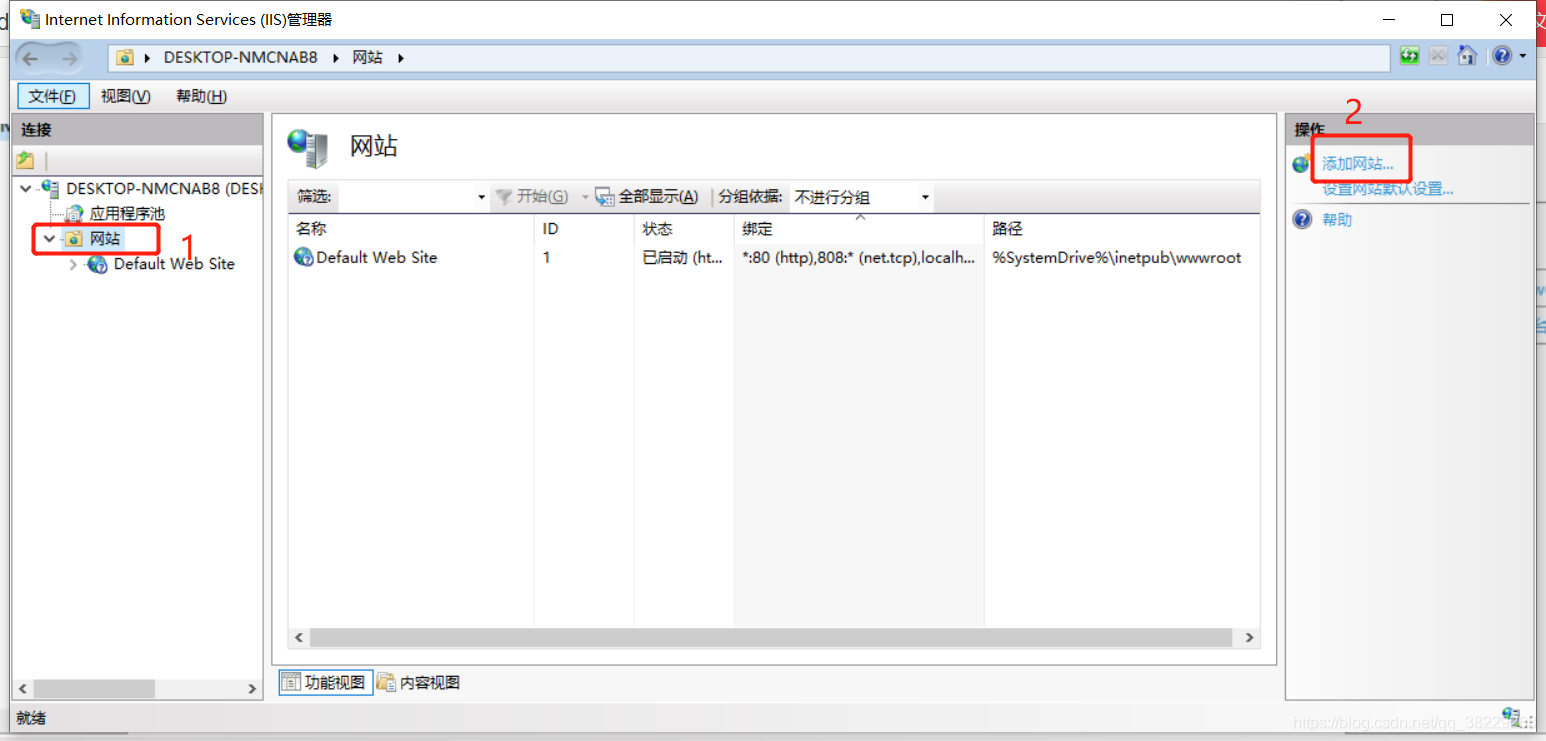Image resolution: width=1546 pixels, height=741 pixels.
Task: Click the Home icon in address bar
Action: [x=1467, y=56]
